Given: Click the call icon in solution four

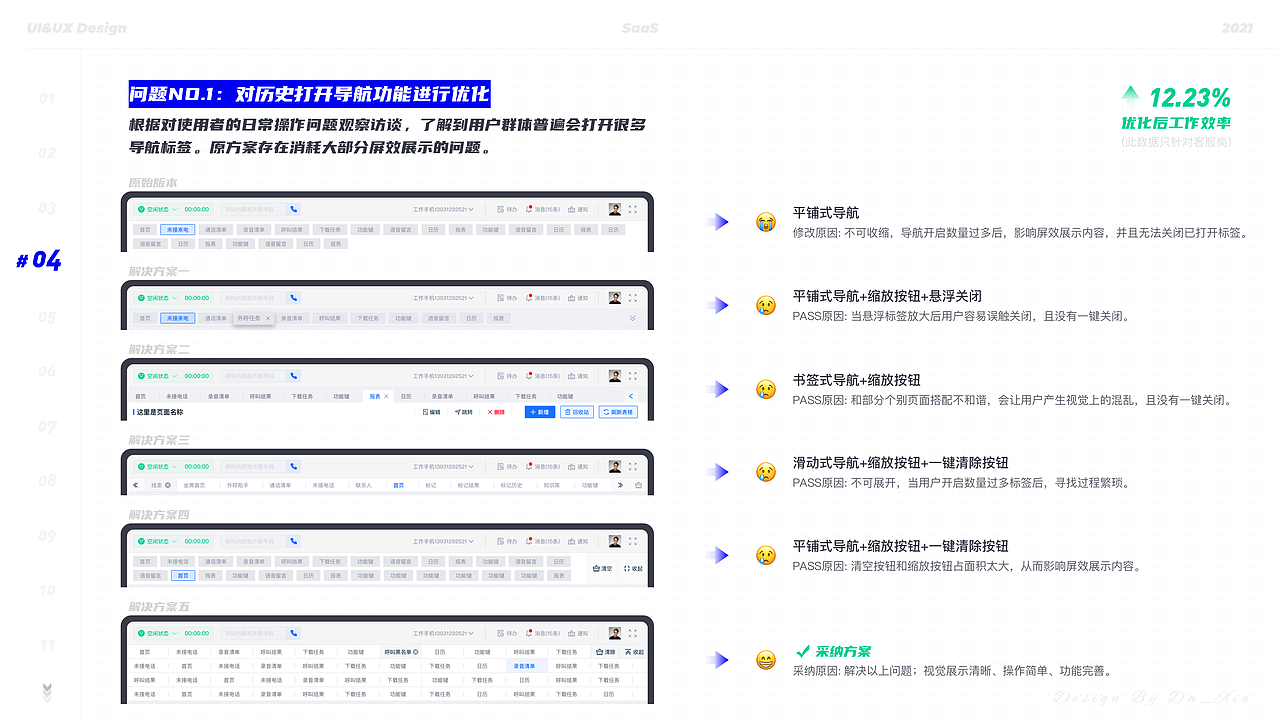Looking at the screenshot, I should tap(294, 541).
